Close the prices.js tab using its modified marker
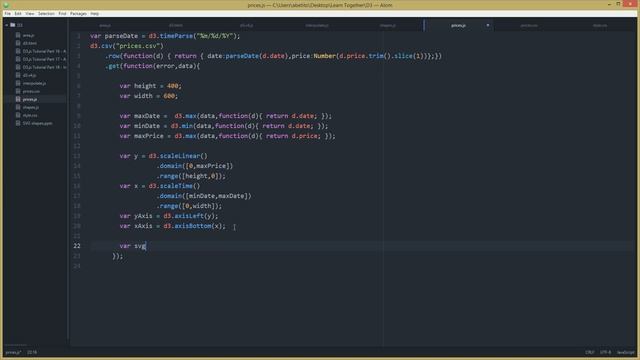Screen dimensions: 640x360 487,25
